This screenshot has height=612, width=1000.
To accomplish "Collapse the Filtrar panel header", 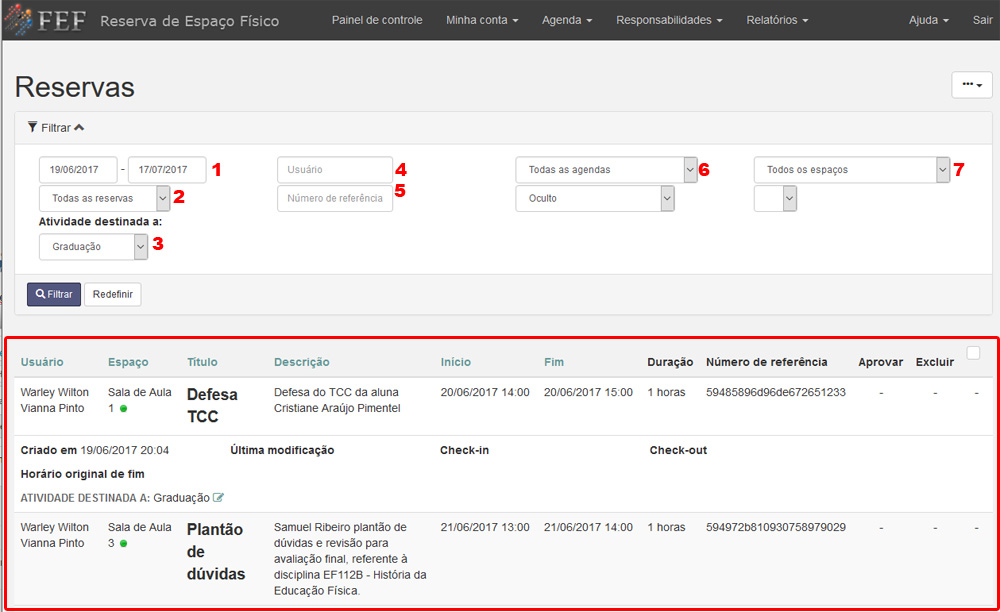I will point(56,128).
